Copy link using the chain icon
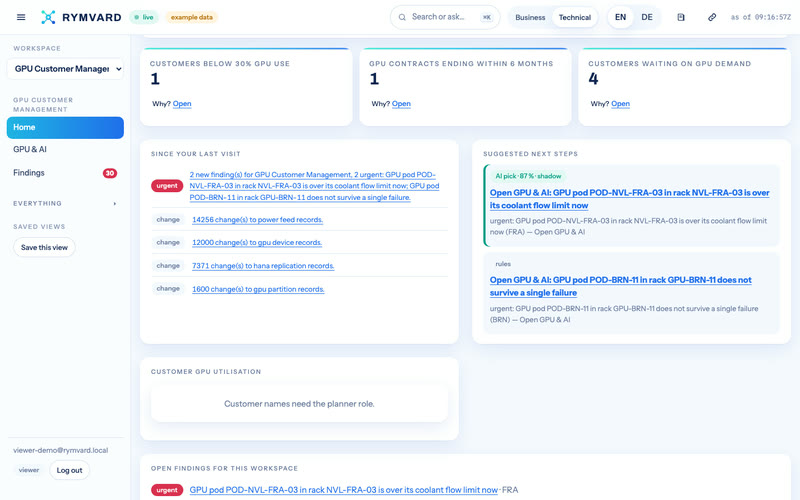This screenshot has height=500, width=800. tap(712, 17)
